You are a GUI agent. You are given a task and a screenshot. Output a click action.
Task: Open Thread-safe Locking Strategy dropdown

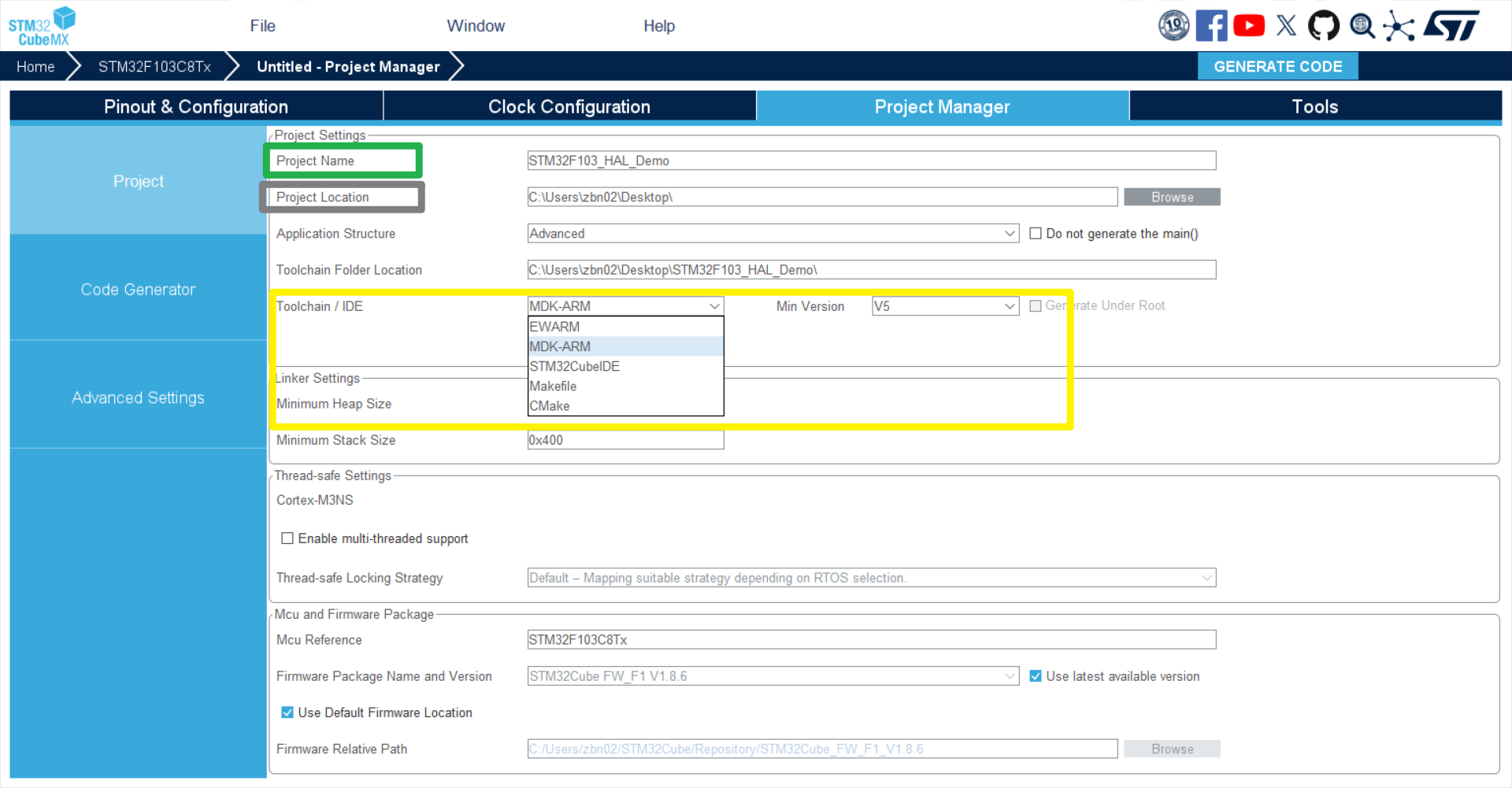872,578
